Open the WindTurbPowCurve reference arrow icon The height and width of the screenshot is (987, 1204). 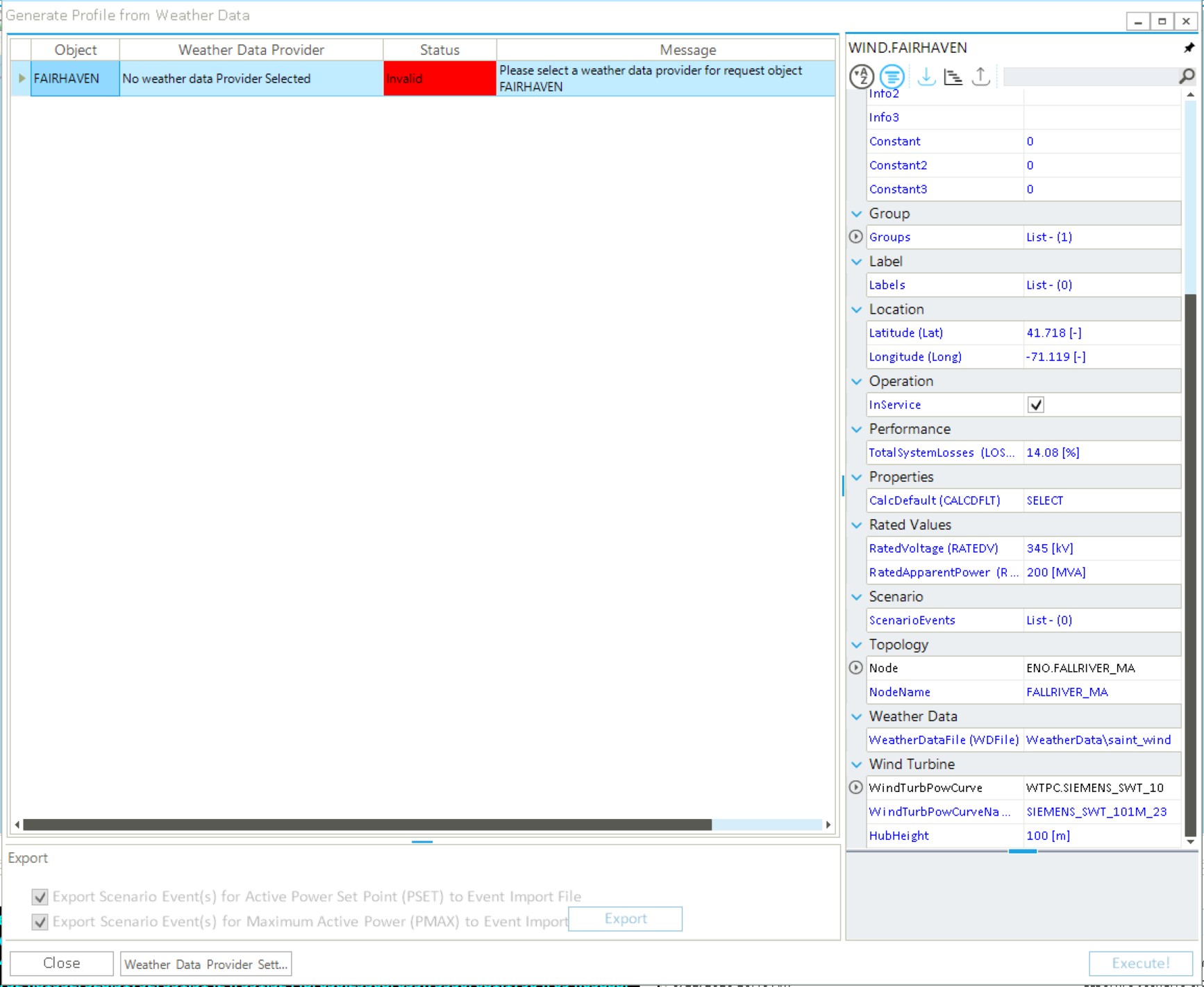click(x=856, y=788)
